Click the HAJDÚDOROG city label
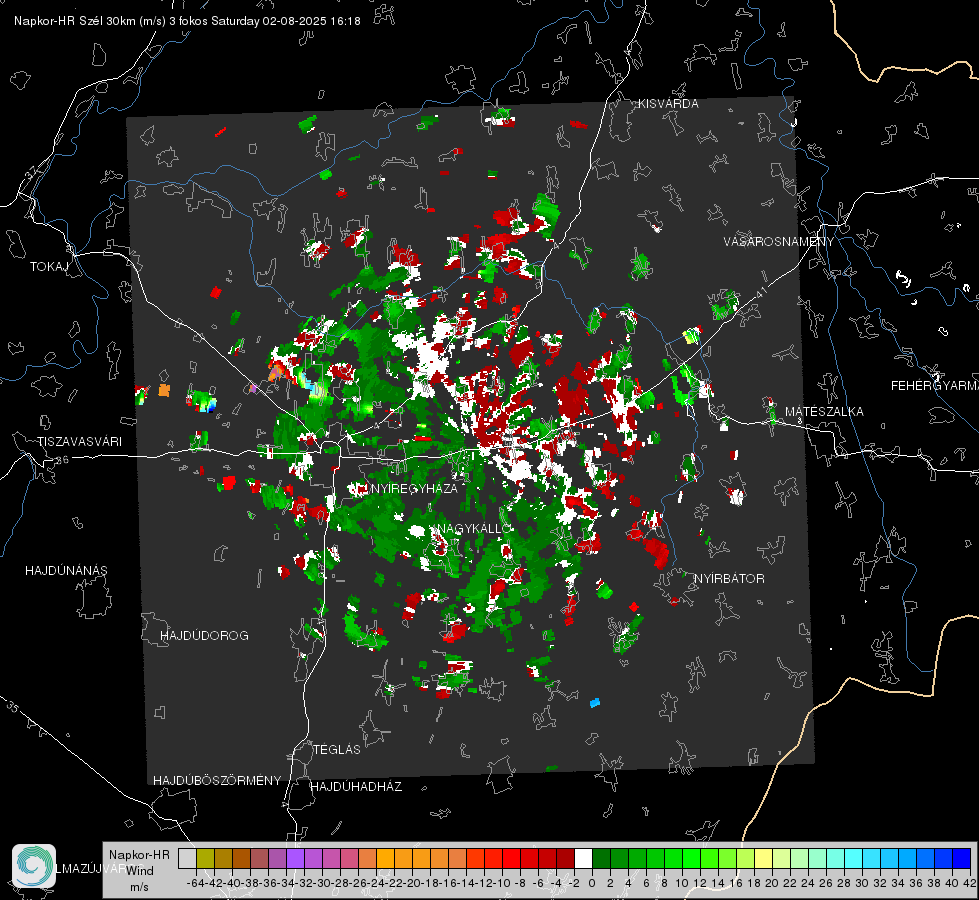Viewport: 979px width, 900px height. 204,635
